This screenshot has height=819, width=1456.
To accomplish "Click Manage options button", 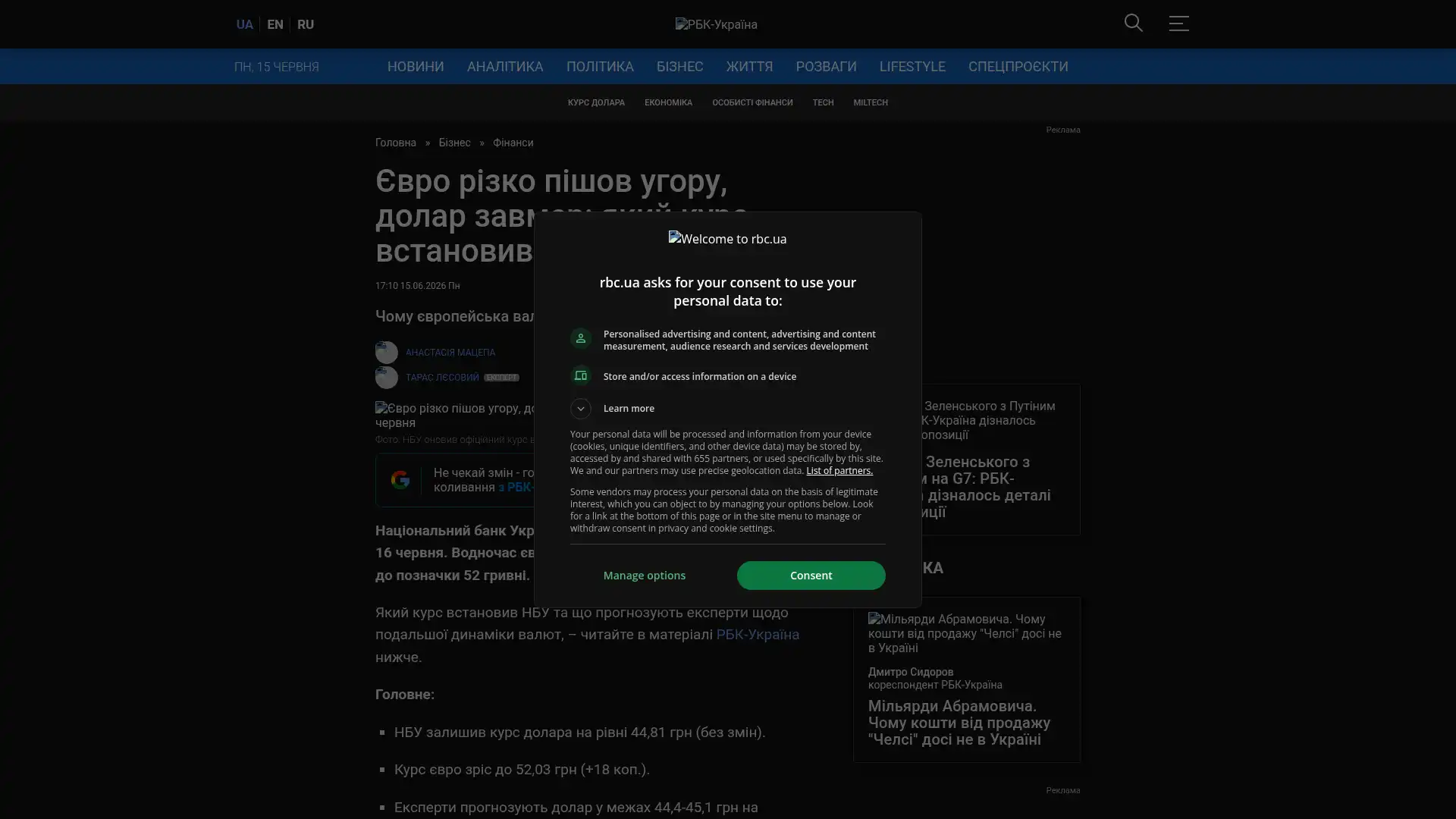I will pyautogui.click(x=645, y=576).
